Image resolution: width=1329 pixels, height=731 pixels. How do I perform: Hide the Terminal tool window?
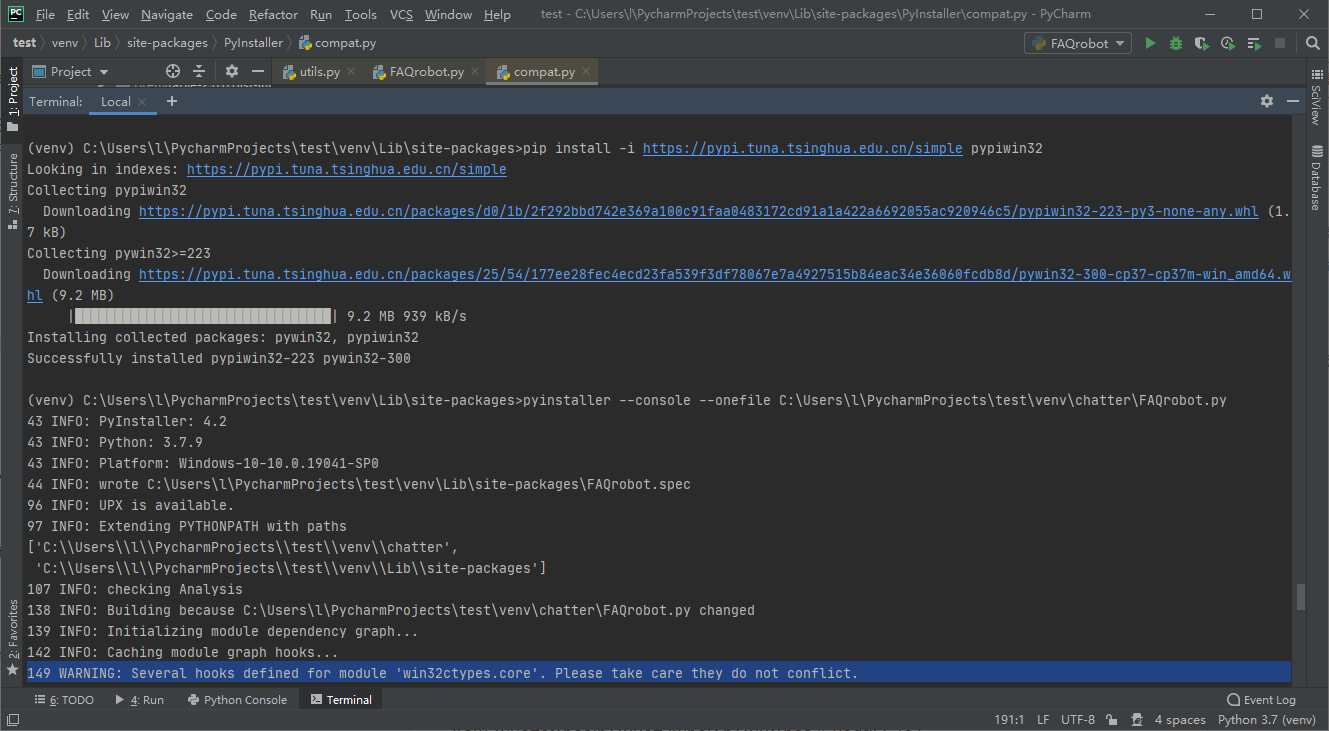1293,101
